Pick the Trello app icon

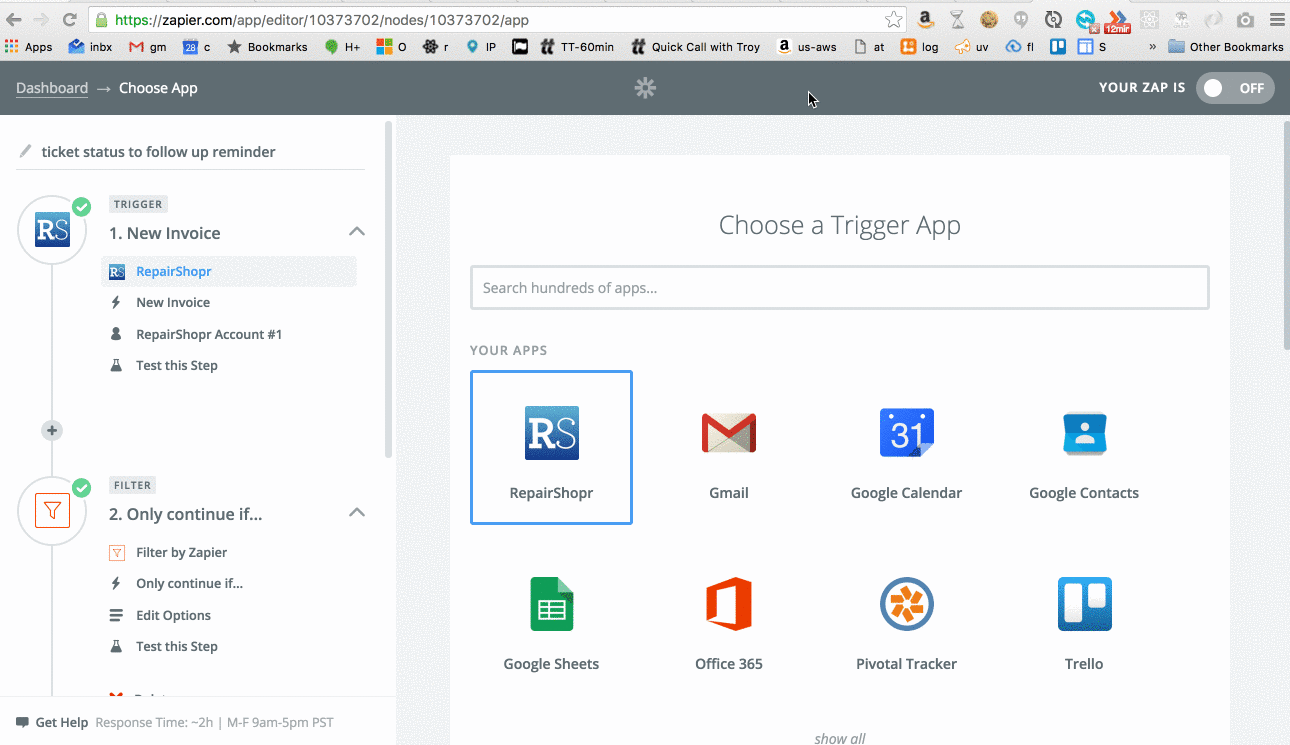click(x=1084, y=604)
